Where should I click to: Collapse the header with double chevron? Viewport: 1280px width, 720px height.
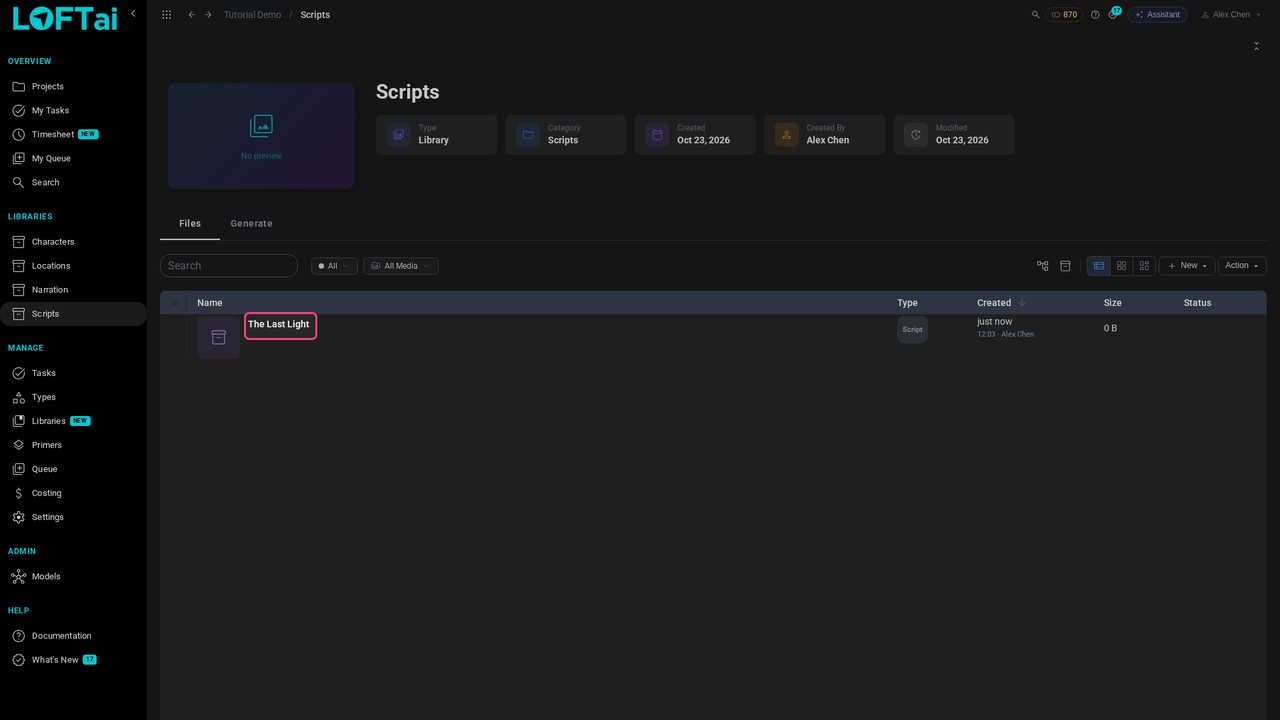(1256, 46)
